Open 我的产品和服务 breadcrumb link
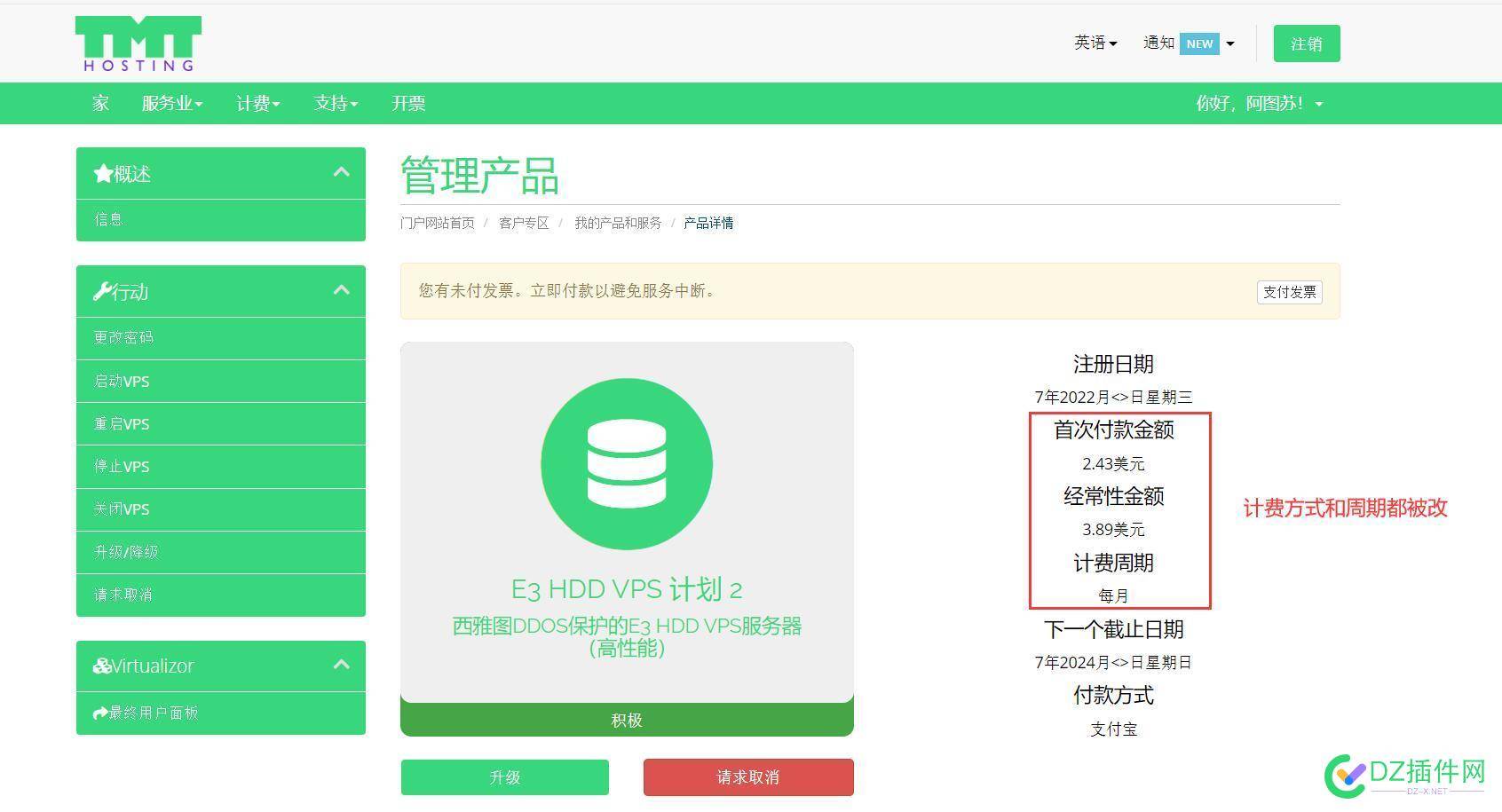This screenshot has width=1502, height=812. (618, 223)
